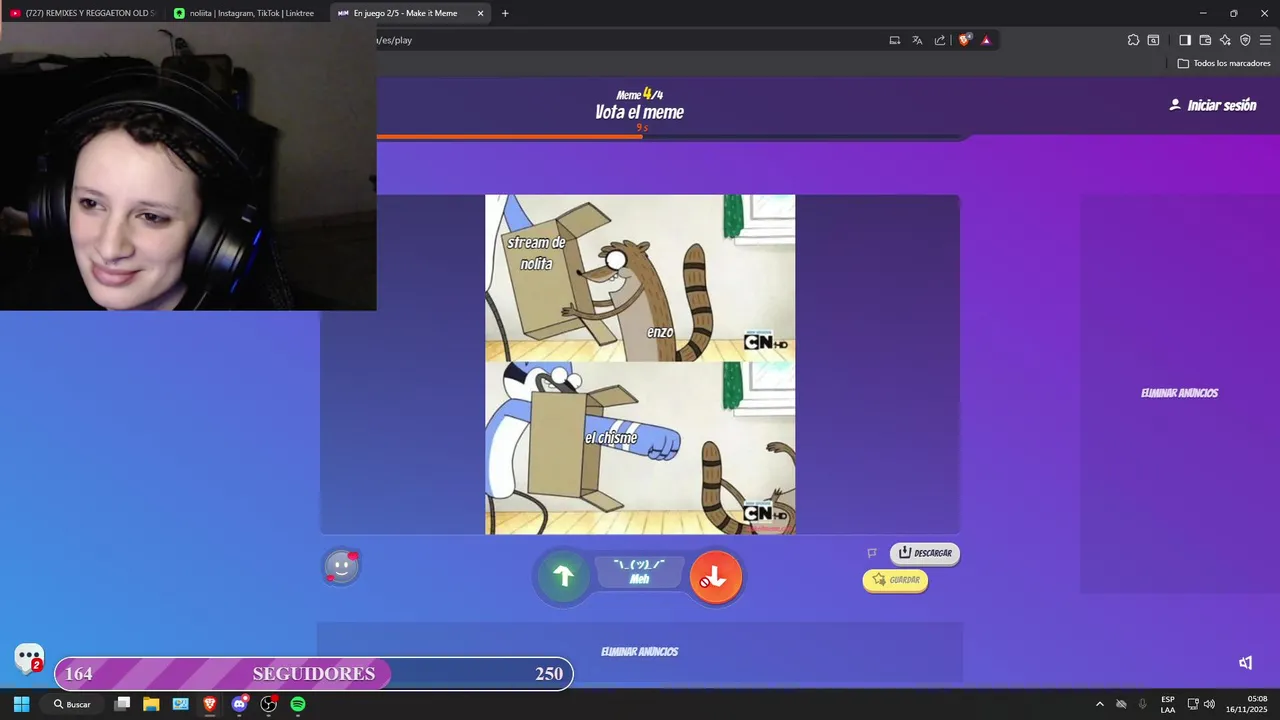This screenshot has height=720, width=1280.
Task: Click Iniciar sesión to log in
Action: point(1213,105)
